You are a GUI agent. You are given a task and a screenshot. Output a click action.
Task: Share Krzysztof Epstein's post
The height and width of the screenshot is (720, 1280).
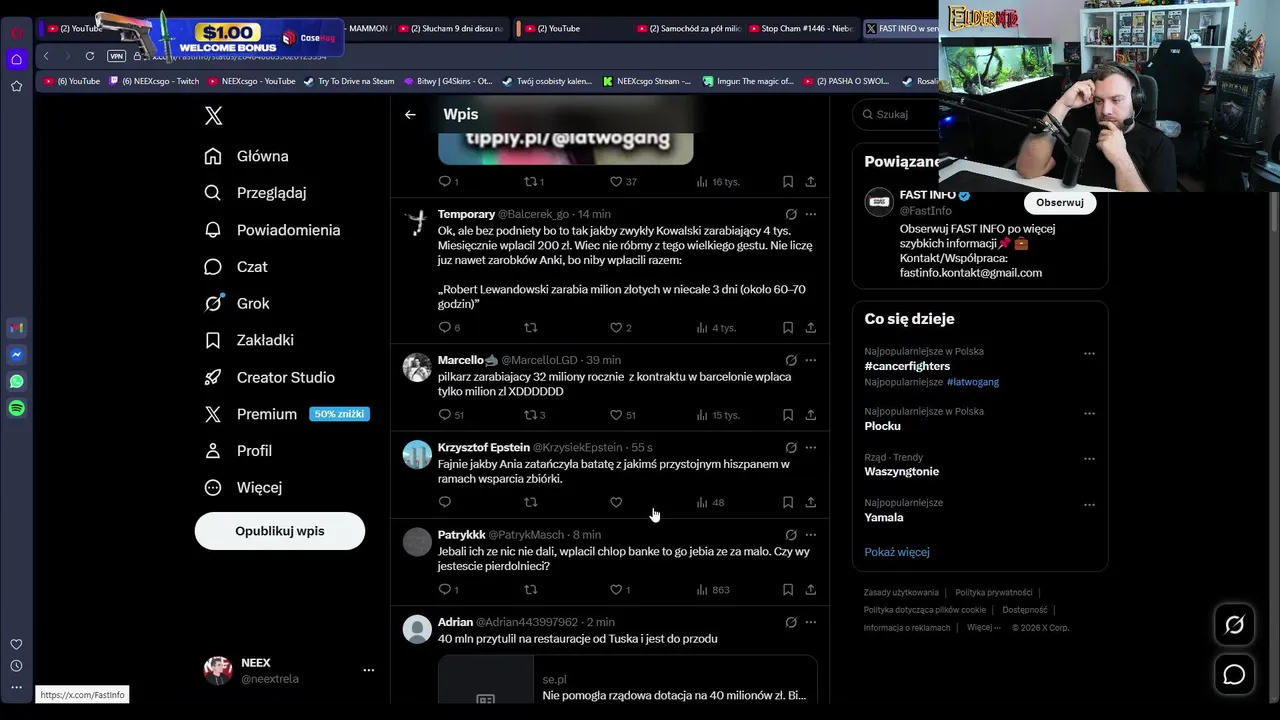(811, 502)
